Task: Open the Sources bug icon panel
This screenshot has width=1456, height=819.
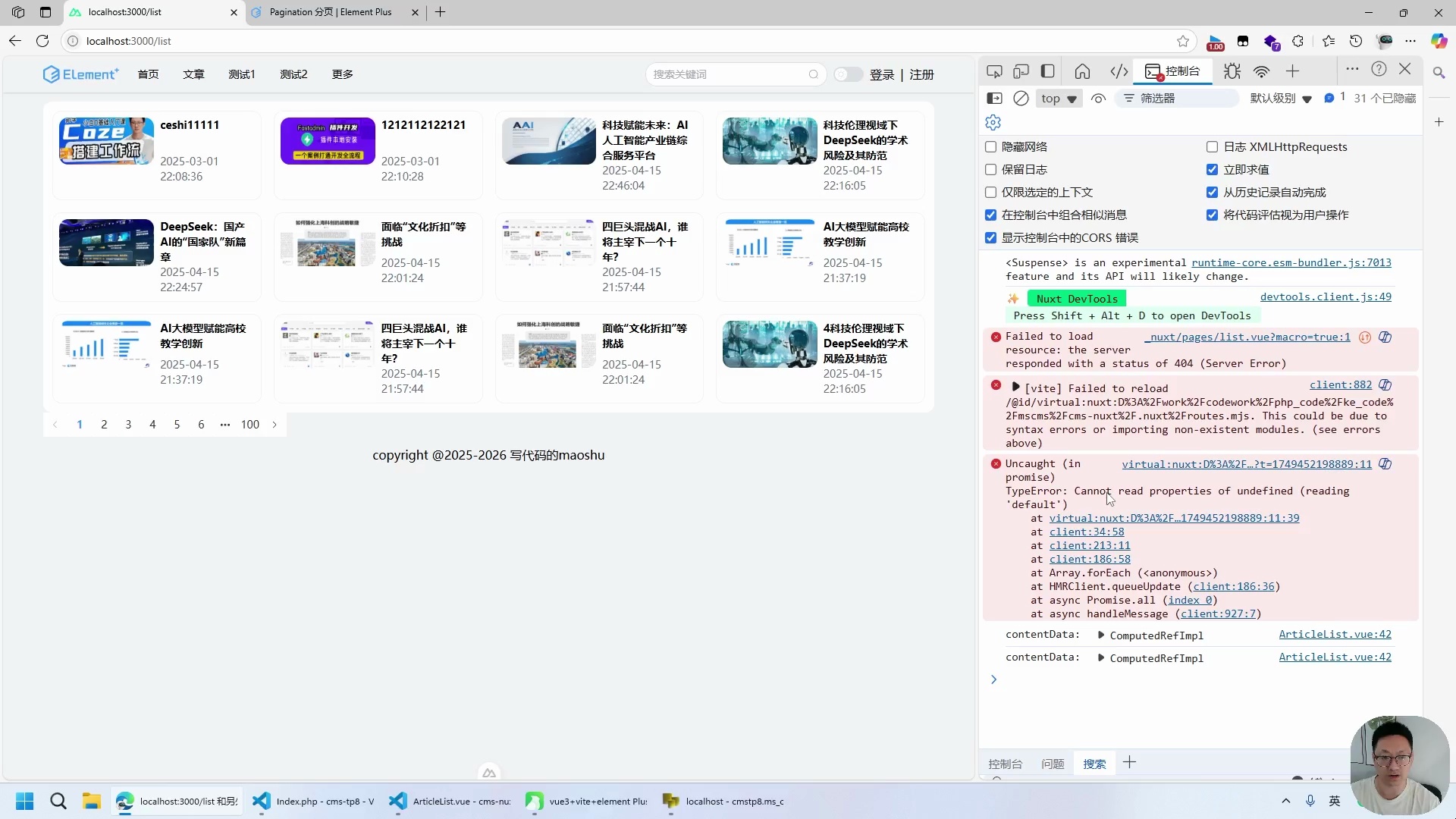Action: click(x=1232, y=71)
